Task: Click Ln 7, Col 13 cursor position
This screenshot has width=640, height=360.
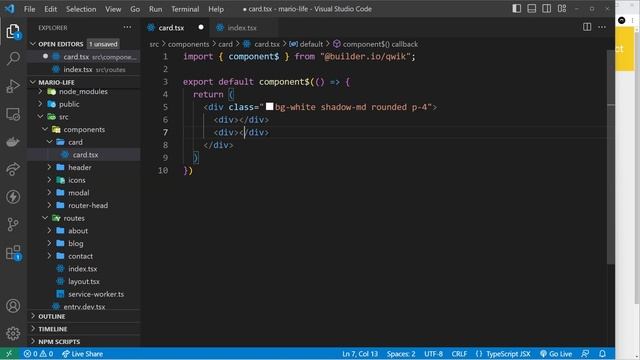Action: pyautogui.click(x=360, y=354)
